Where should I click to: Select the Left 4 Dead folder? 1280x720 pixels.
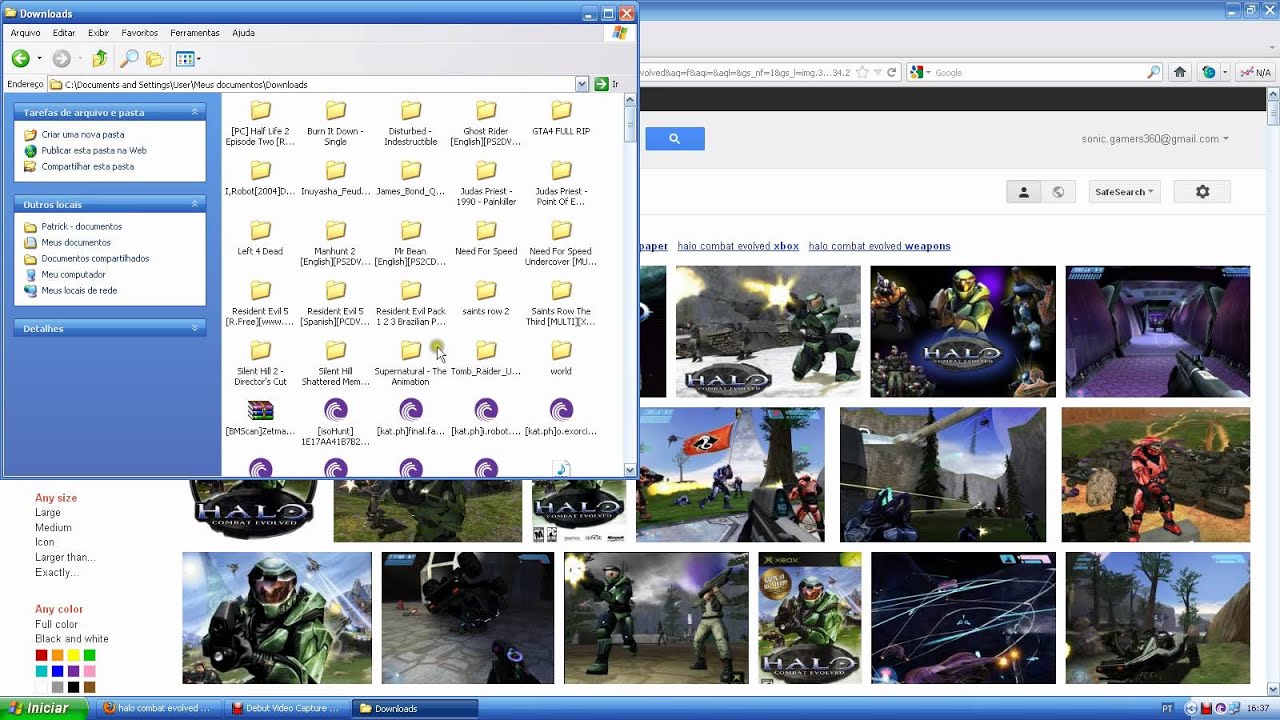point(260,238)
